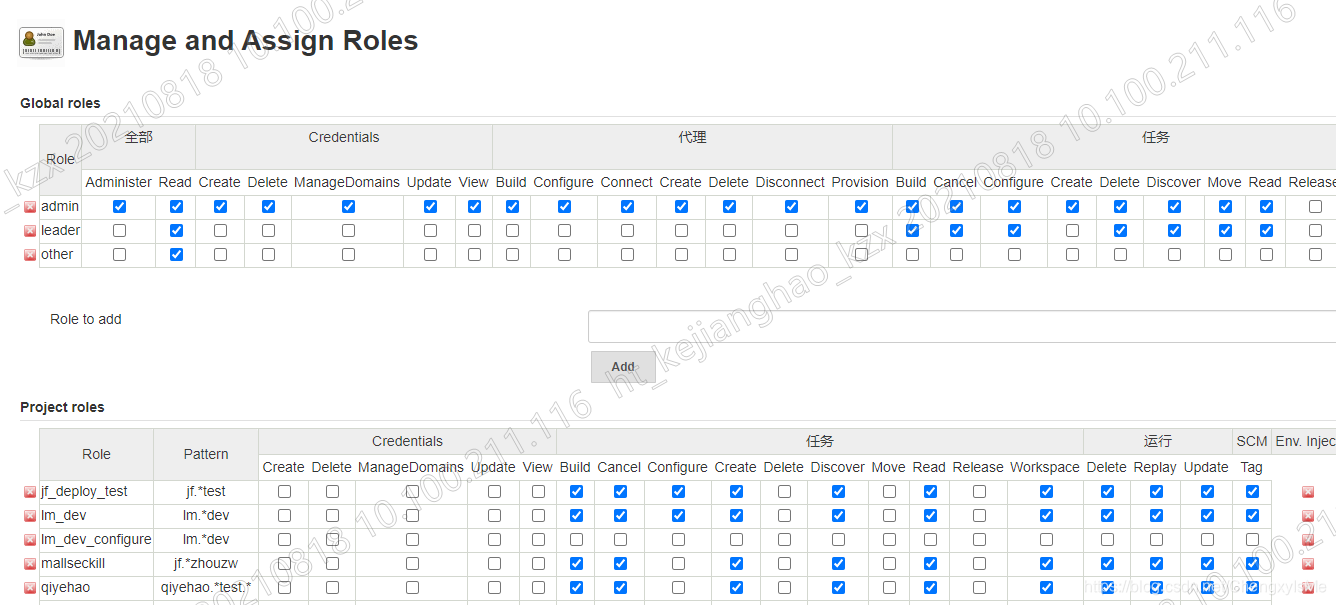
Task: Click the SCM column group header
Action: tap(1252, 441)
